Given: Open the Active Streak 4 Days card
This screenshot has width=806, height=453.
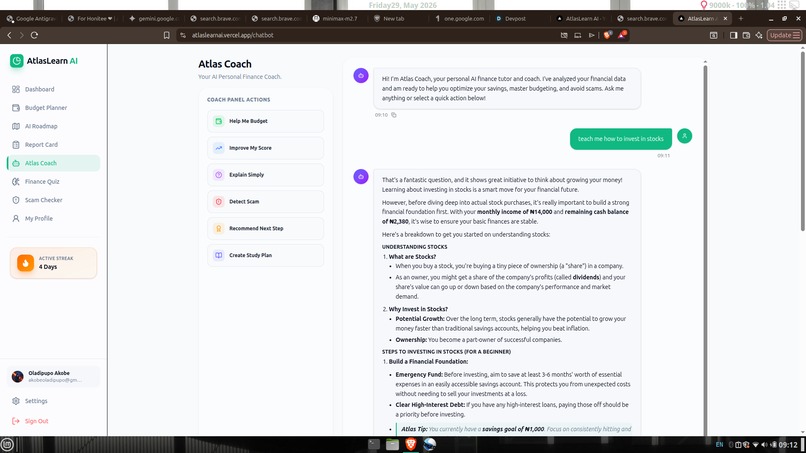Looking at the screenshot, I should pyautogui.click(x=53, y=263).
